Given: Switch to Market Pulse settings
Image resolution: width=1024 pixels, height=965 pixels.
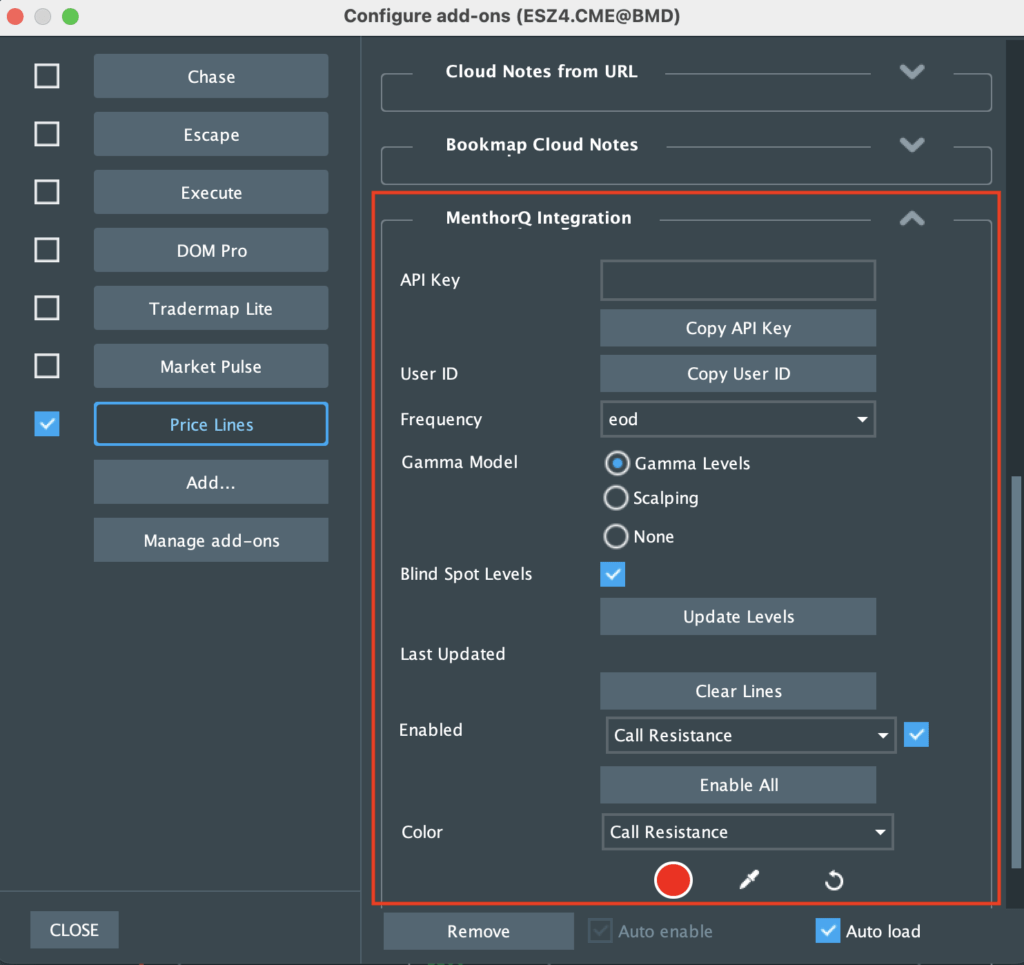Looking at the screenshot, I should point(210,366).
